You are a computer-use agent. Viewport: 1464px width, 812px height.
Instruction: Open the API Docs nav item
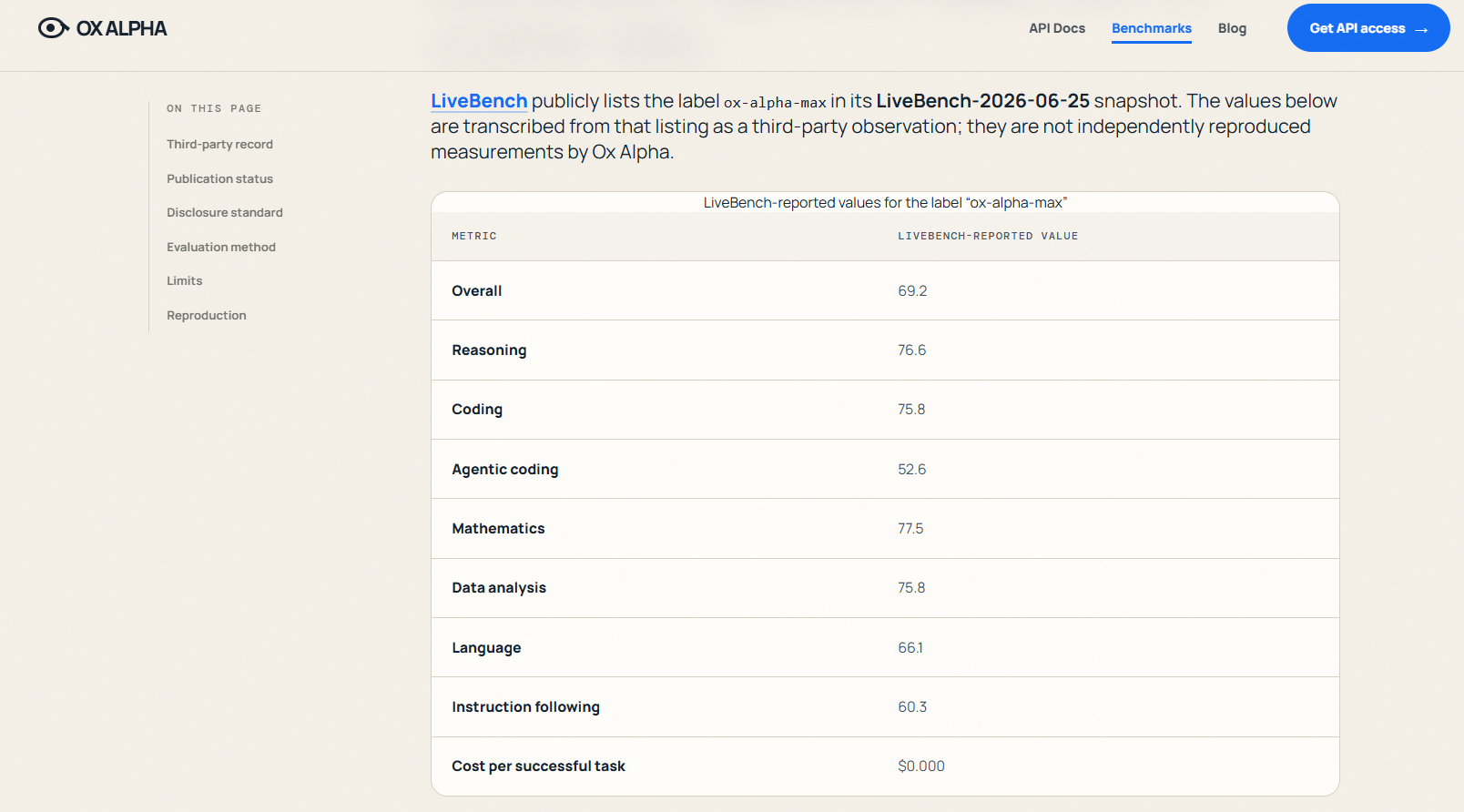(x=1057, y=28)
